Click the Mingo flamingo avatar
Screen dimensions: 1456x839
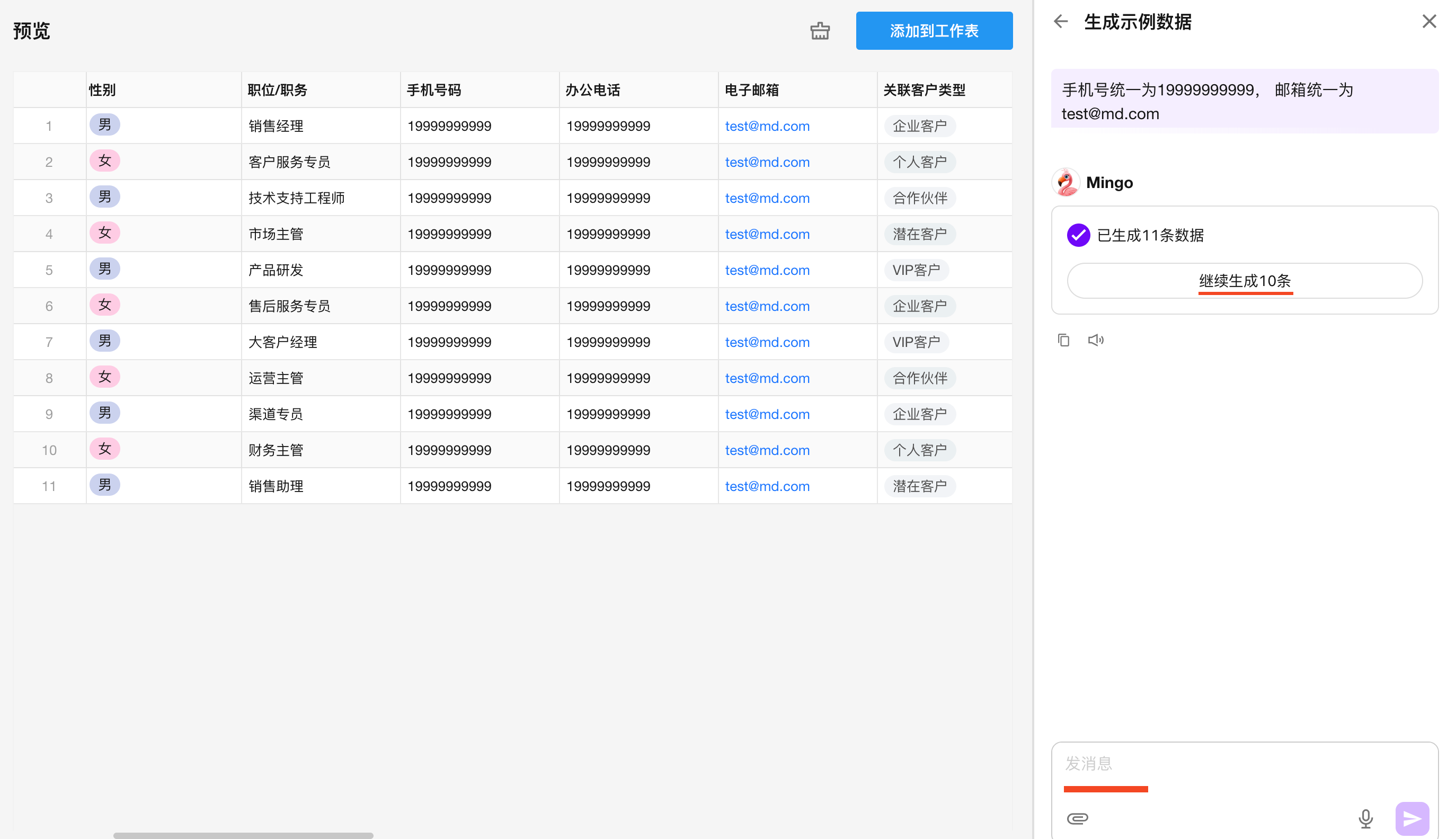[x=1066, y=183]
